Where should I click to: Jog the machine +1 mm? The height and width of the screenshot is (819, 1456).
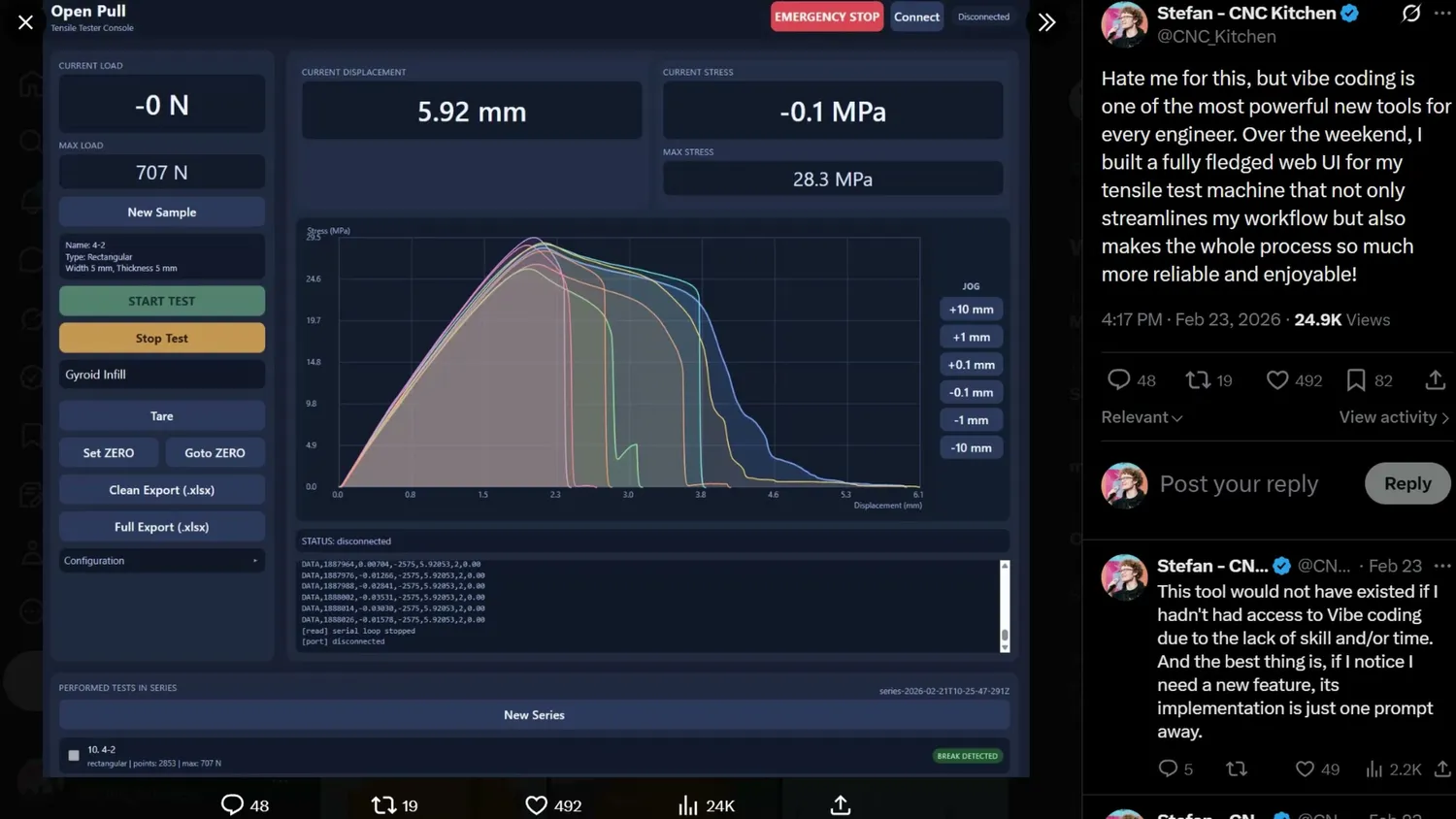(x=972, y=337)
